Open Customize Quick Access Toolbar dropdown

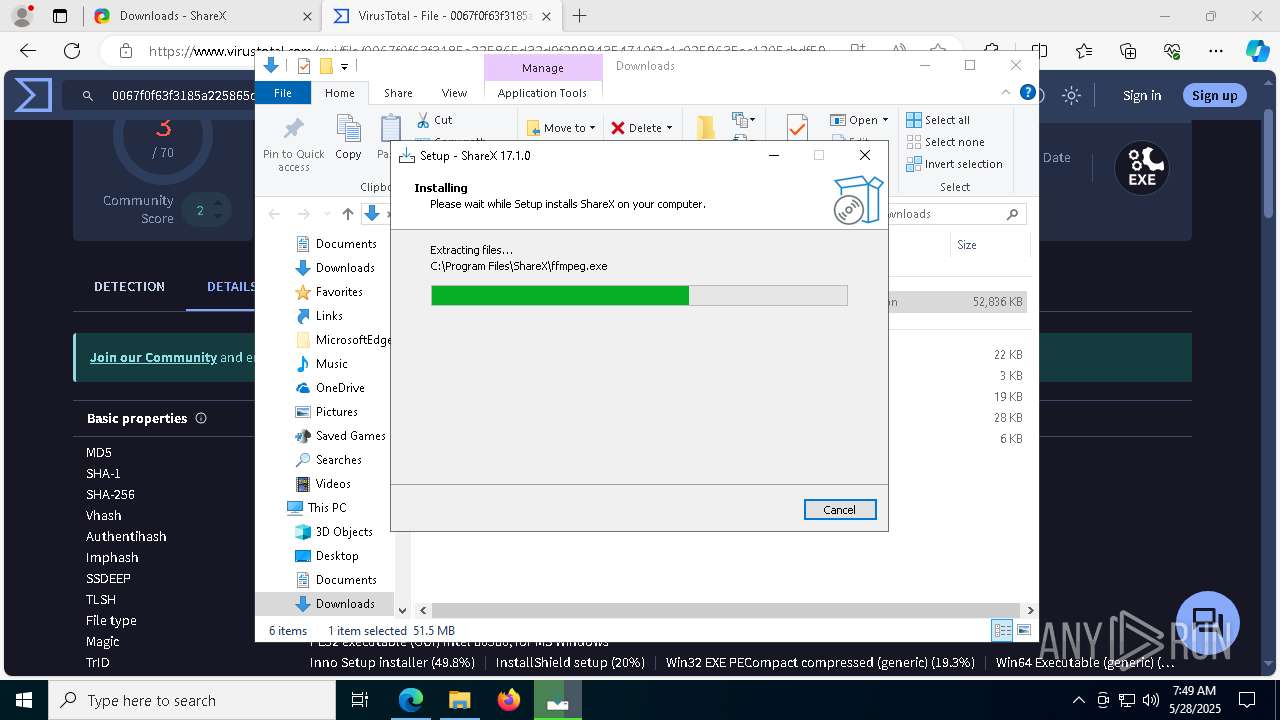pyautogui.click(x=344, y=66)
